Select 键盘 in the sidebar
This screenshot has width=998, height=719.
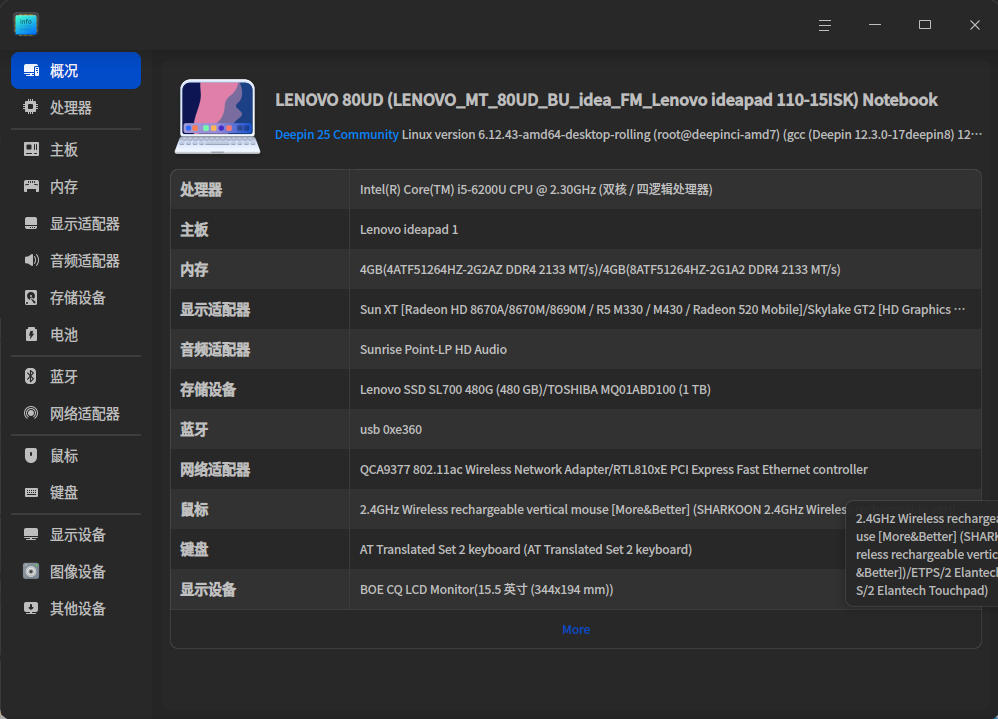click(76, 492)
